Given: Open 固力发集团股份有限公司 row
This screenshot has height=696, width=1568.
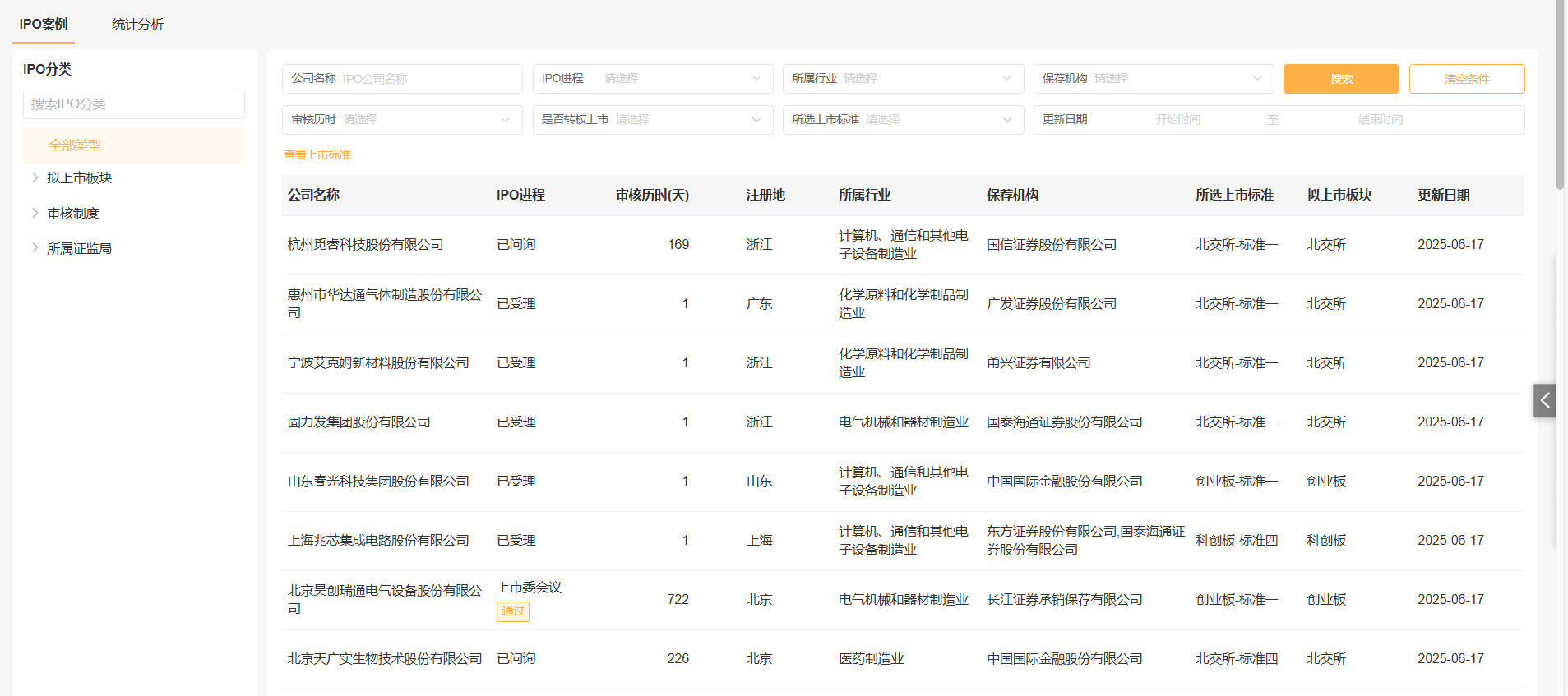Looking at the screenshot, I should [903, 422].
